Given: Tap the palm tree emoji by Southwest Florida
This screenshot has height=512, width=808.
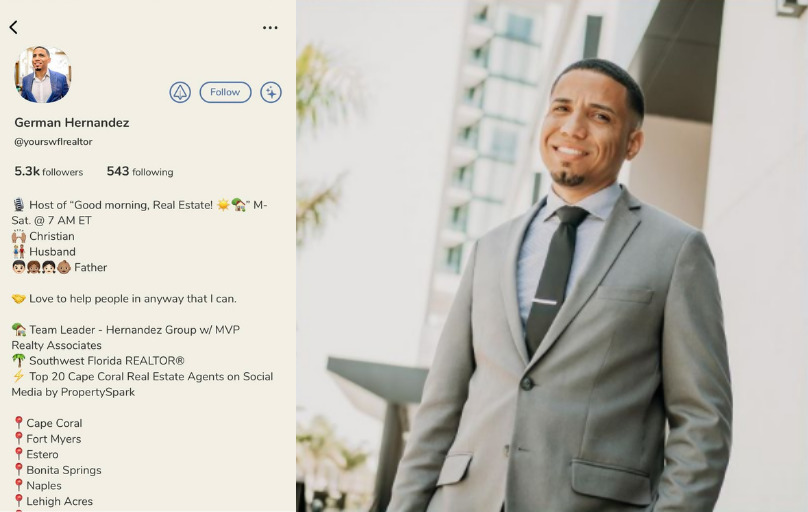Looking at the screenshot, I should pos(19,361).
